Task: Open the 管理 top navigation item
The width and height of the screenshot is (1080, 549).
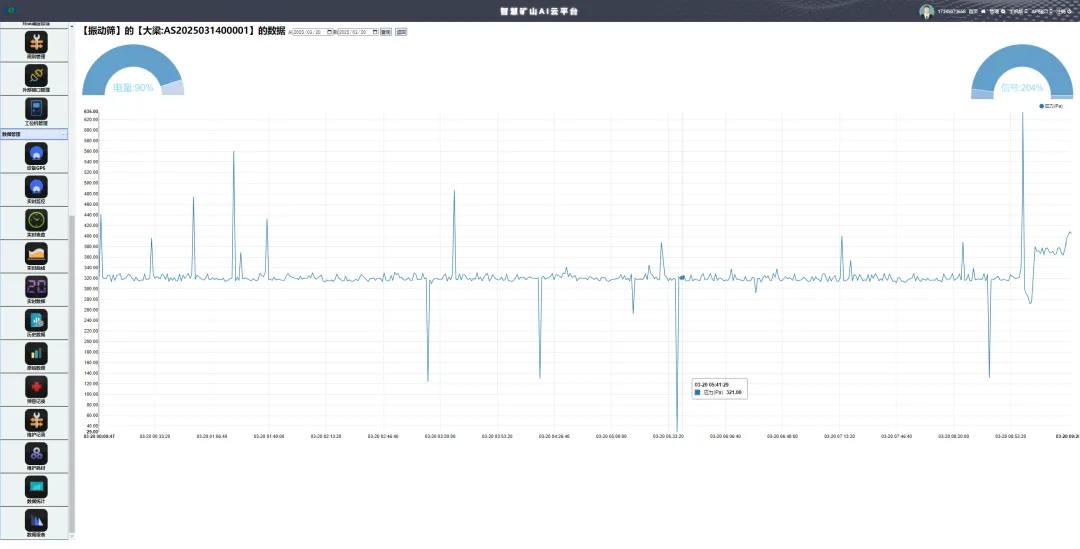Action: (x=994, y=11)
